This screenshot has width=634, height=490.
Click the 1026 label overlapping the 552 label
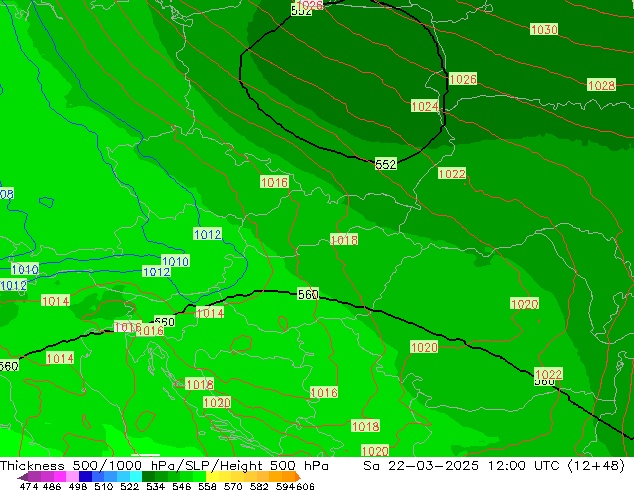pyautogui.click(x=310, y=5)
